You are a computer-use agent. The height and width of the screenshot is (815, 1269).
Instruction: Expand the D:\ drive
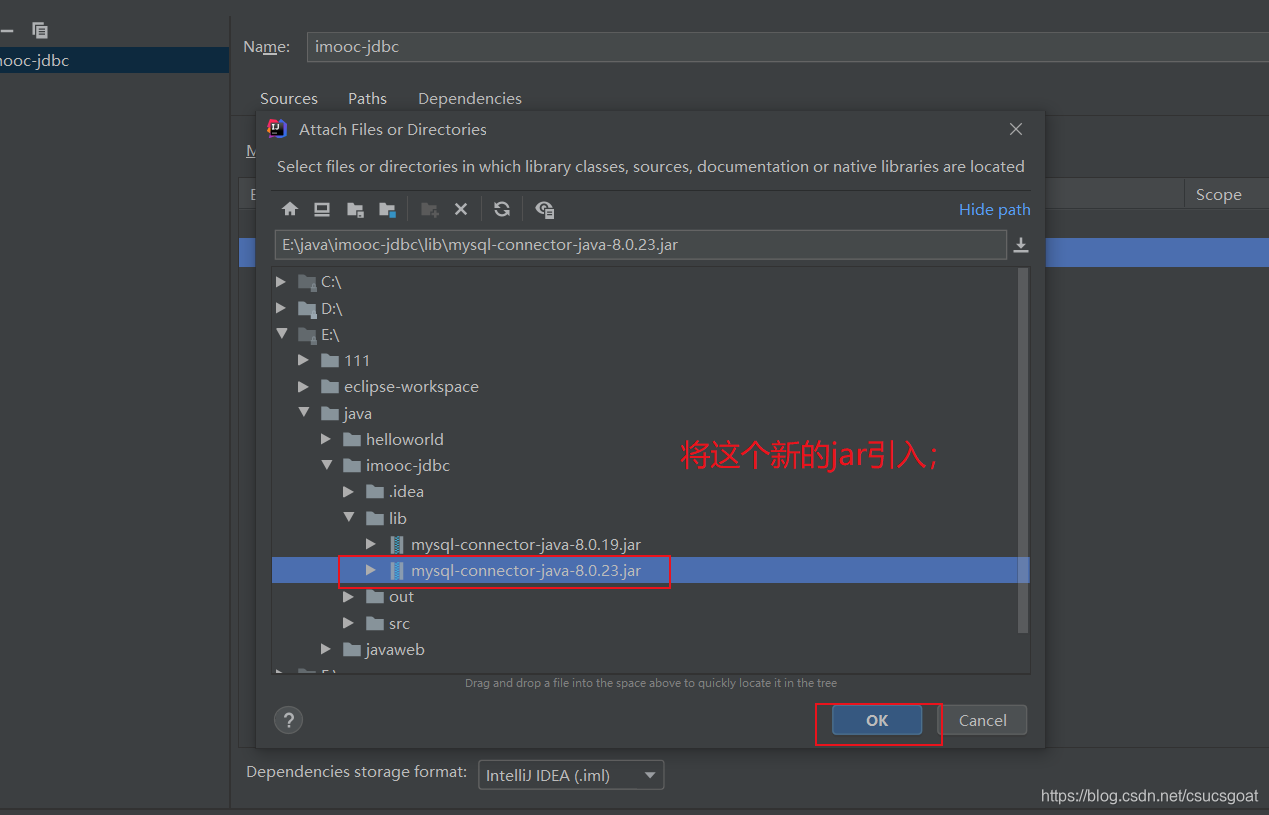point(281,309)
